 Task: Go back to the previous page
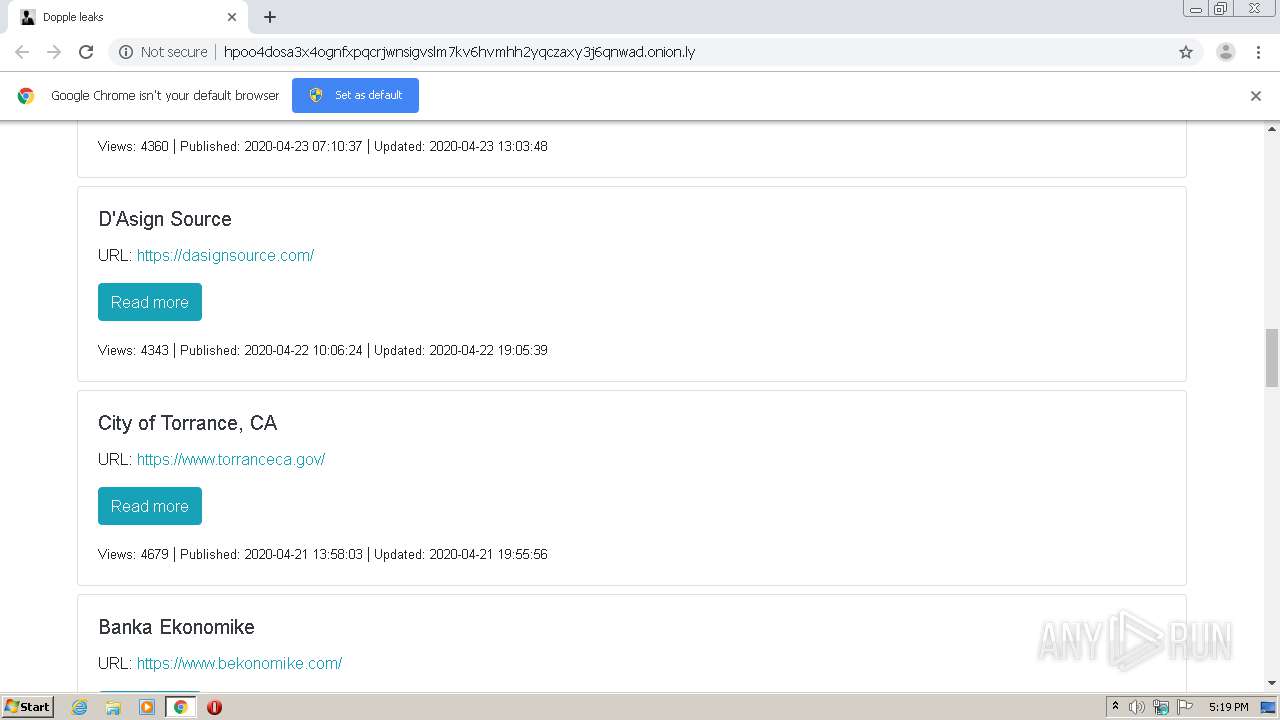point(22,52)
